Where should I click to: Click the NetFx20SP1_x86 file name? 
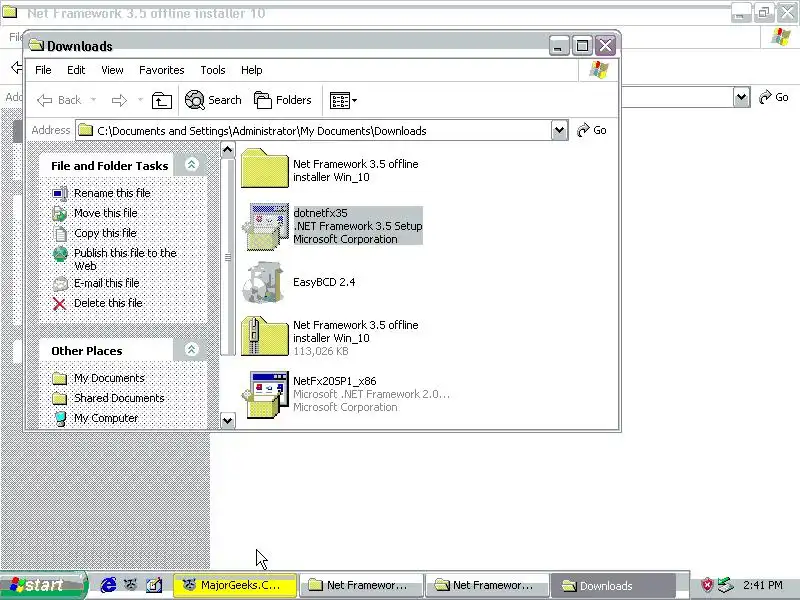coord(335,381)
